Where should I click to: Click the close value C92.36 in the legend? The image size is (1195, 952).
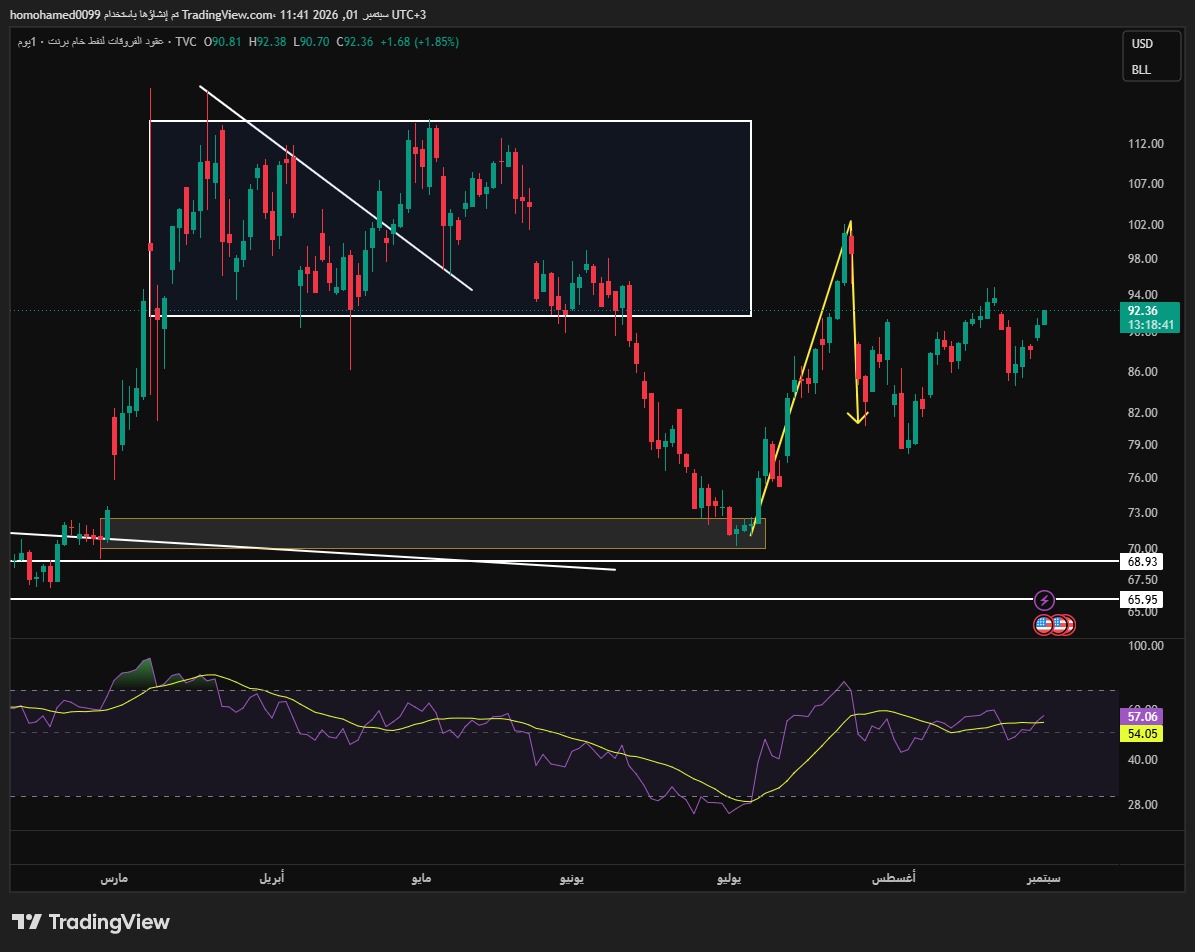coord(355,42)
